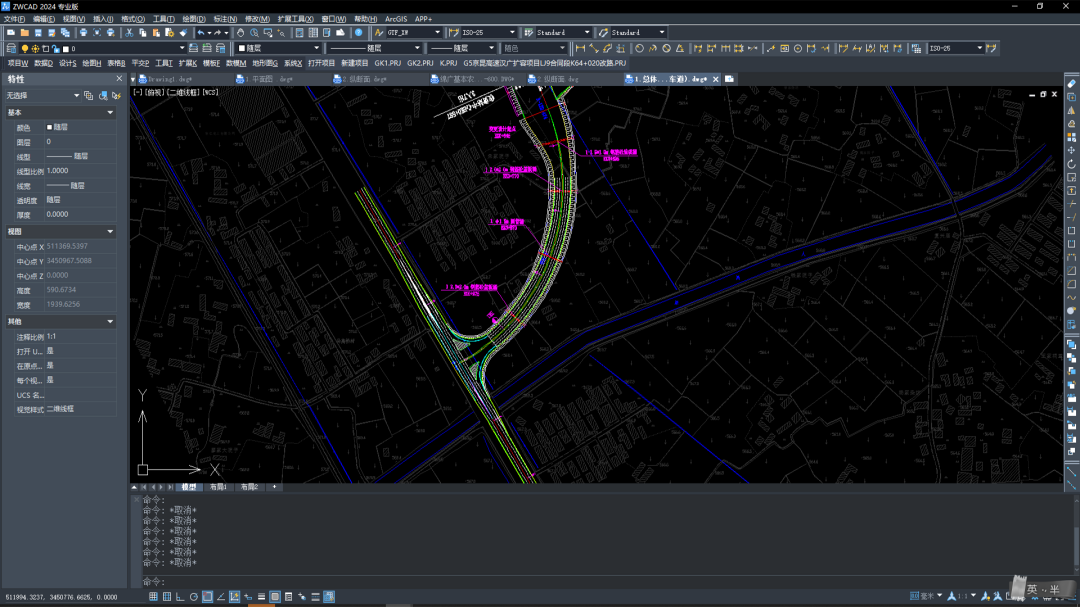This screenshot has height=607, width=1080.
Task: Open the color control dropdown showing 随层
Action: (x=317, y=48)
